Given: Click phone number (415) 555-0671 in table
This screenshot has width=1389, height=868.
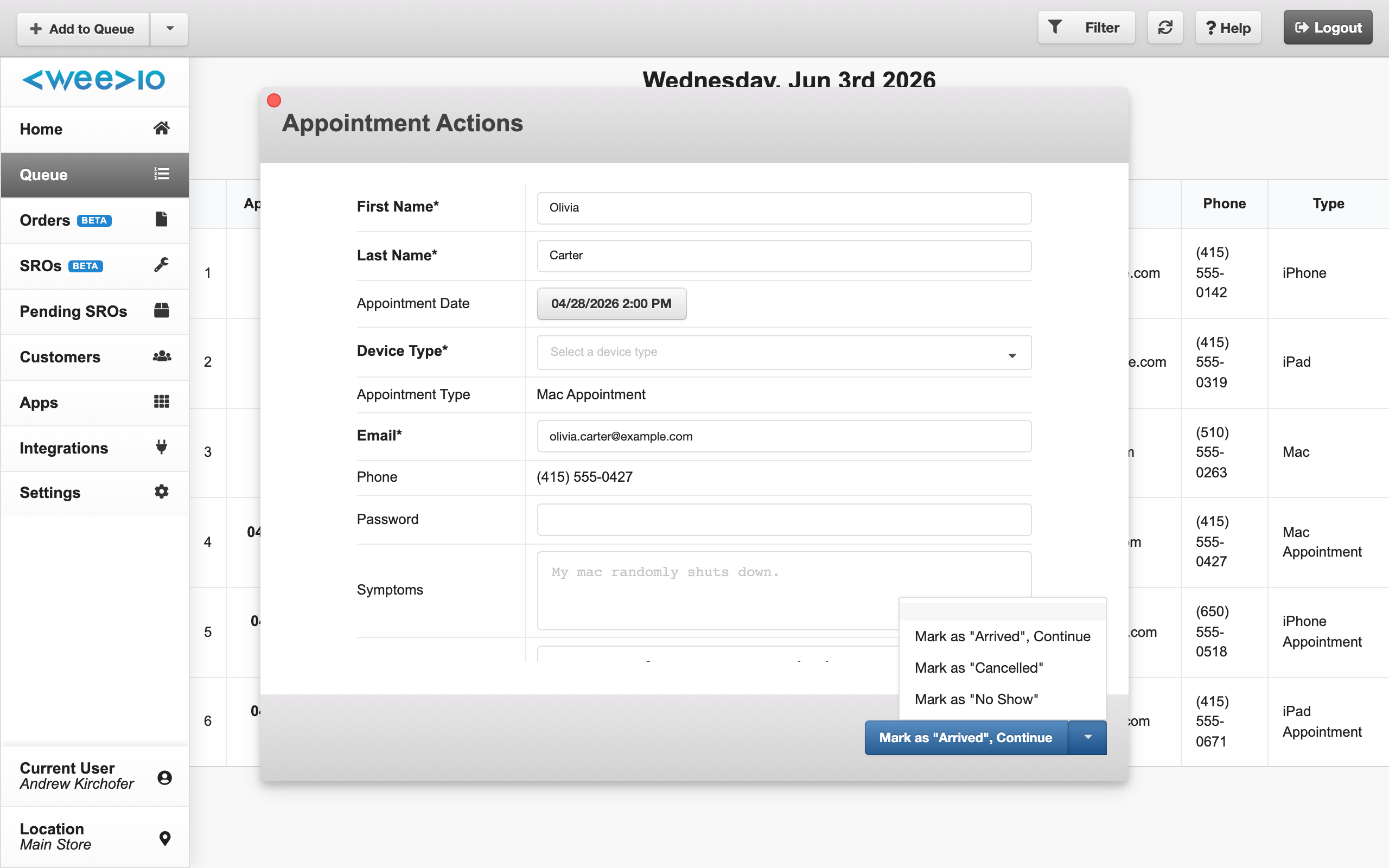Looking at the screenshot, I should click(x=1212, y=721).
